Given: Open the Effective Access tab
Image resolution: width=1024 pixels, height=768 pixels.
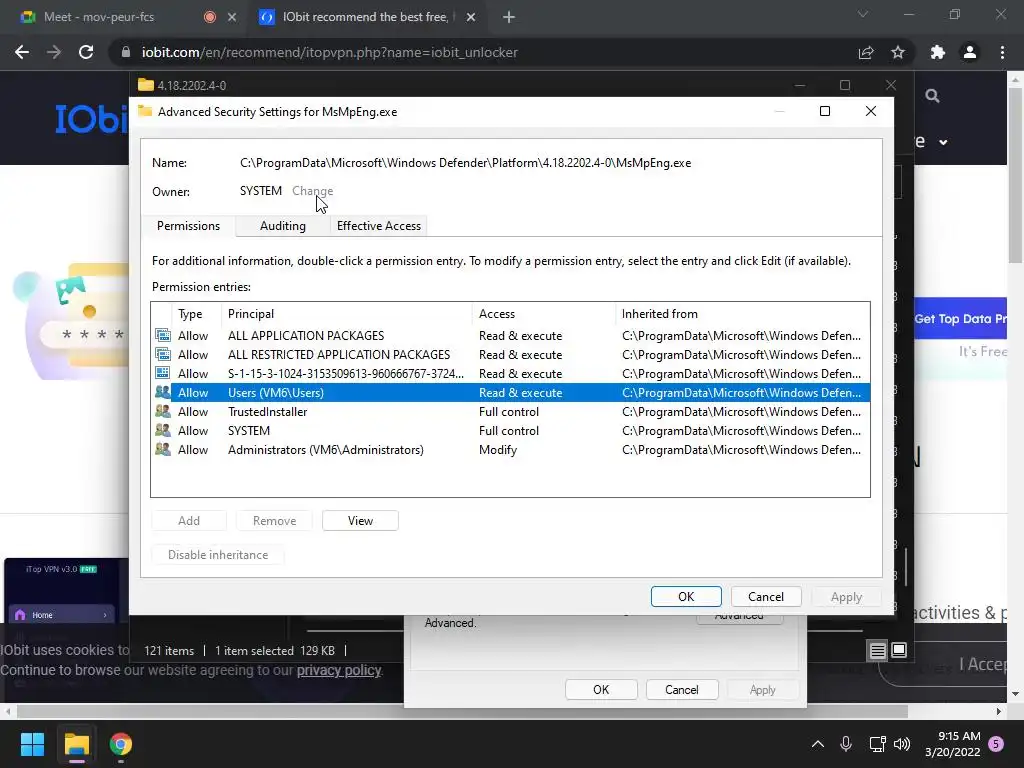Looking at the screenshot, I should [x=379, y=226].
